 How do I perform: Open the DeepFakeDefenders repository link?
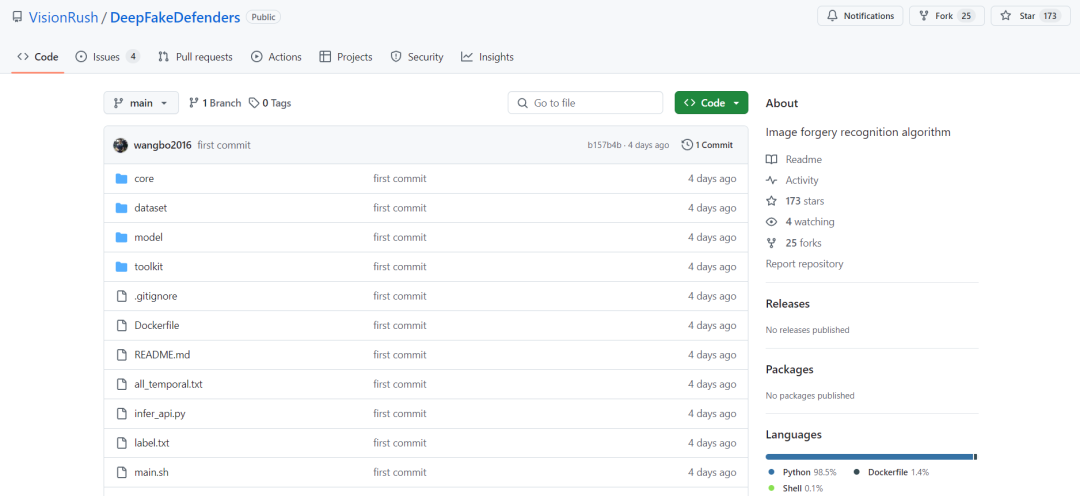pyautogui.click(x=175, y=17)
